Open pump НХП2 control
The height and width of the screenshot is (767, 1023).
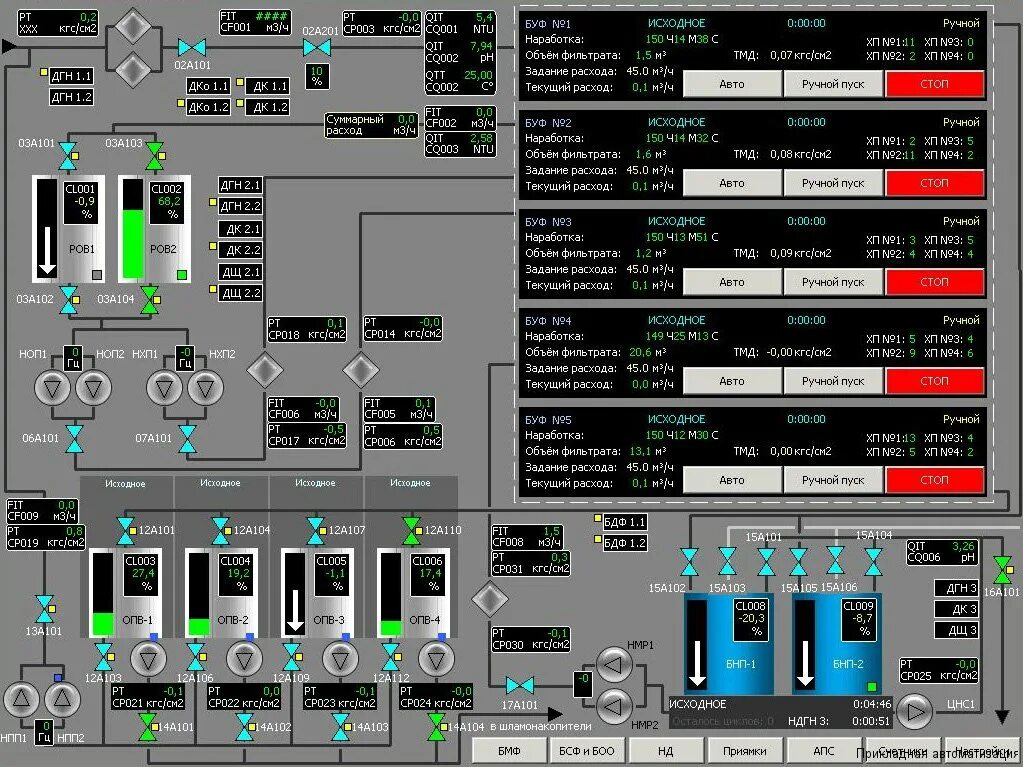[206, 388]
